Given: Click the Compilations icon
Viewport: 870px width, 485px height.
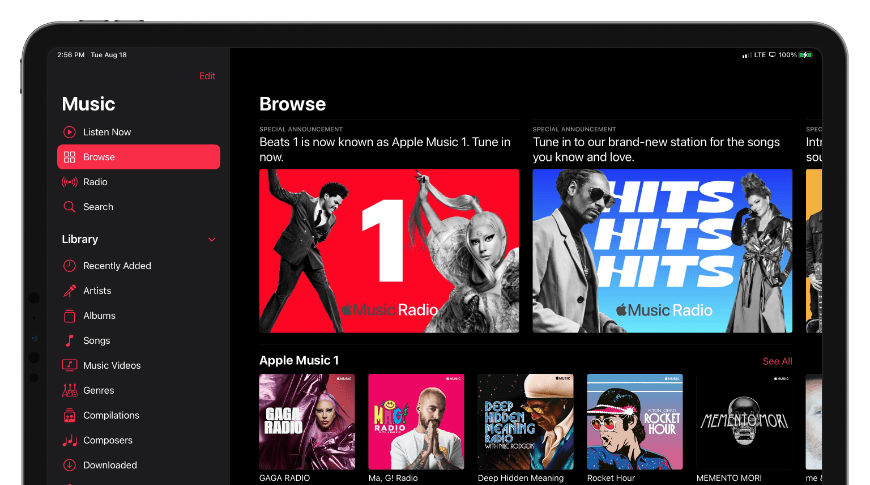Looking at the screenshot, I should 69,415.
